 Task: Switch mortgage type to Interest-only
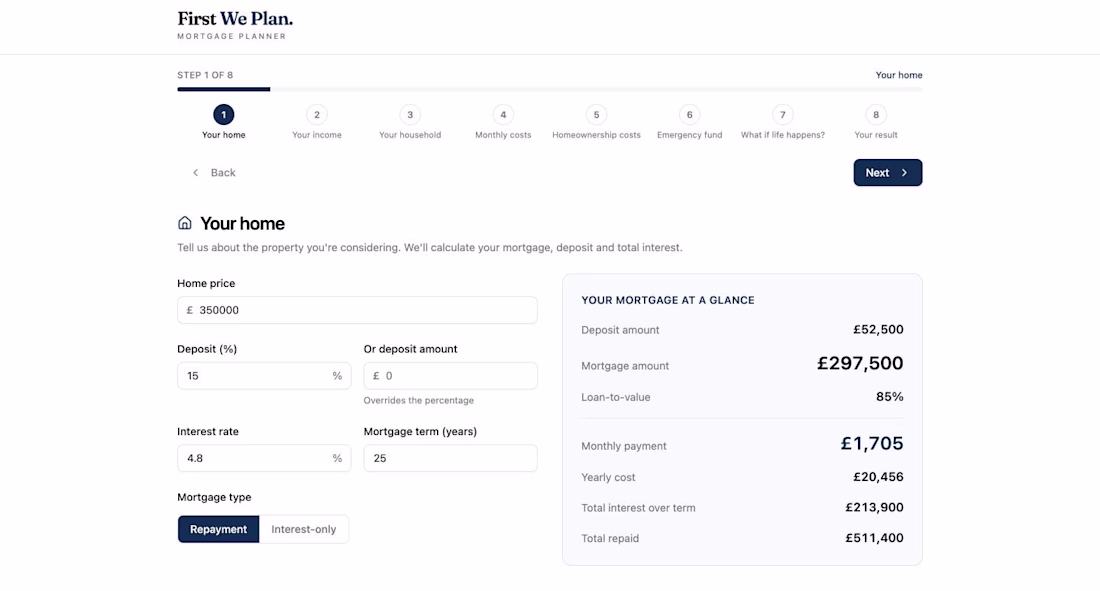tap(304, 529)
